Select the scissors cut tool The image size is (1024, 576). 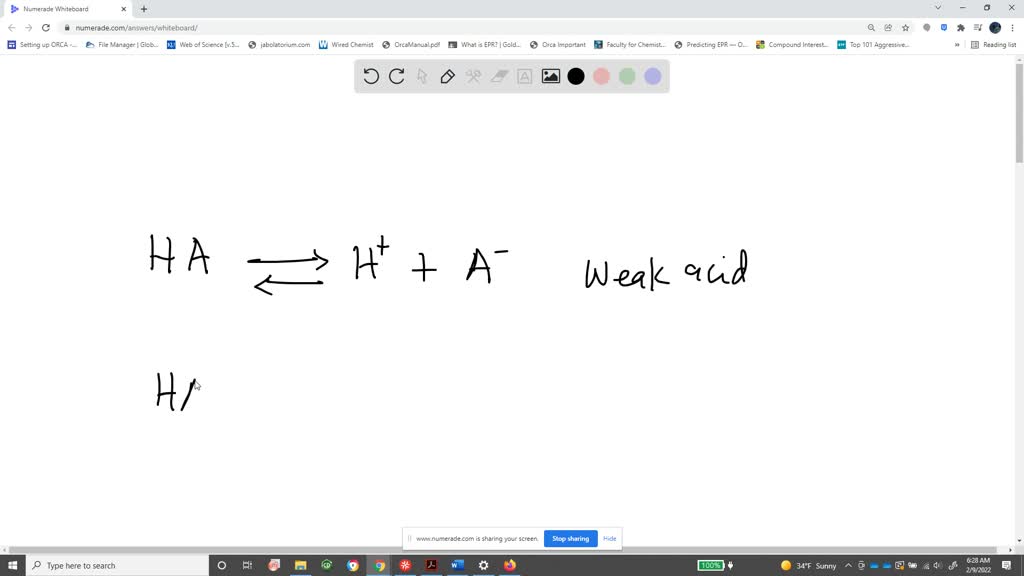pyautogui.click(x=473, y=76)
